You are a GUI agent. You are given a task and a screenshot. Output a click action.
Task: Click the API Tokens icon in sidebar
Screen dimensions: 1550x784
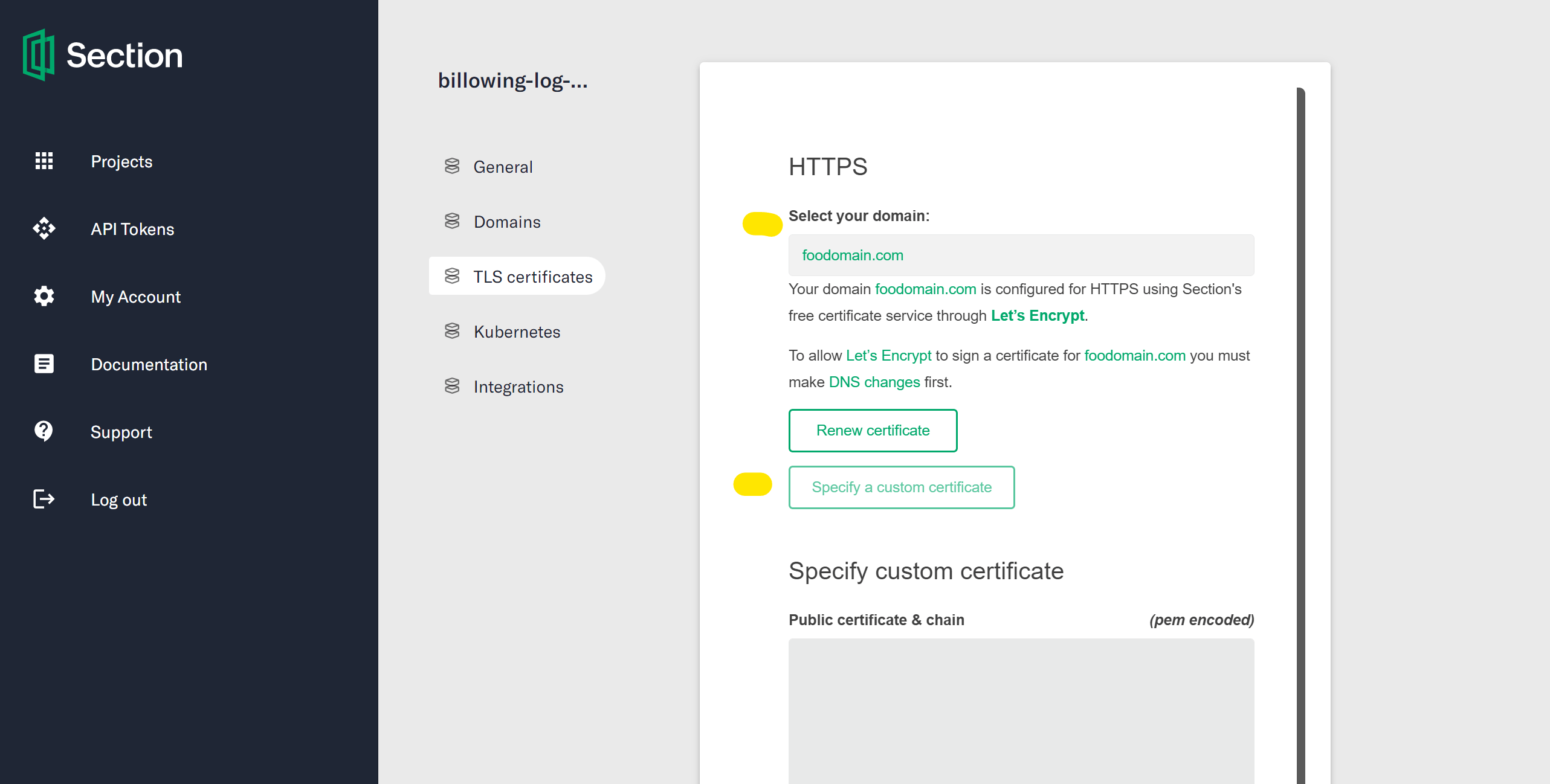43,229
